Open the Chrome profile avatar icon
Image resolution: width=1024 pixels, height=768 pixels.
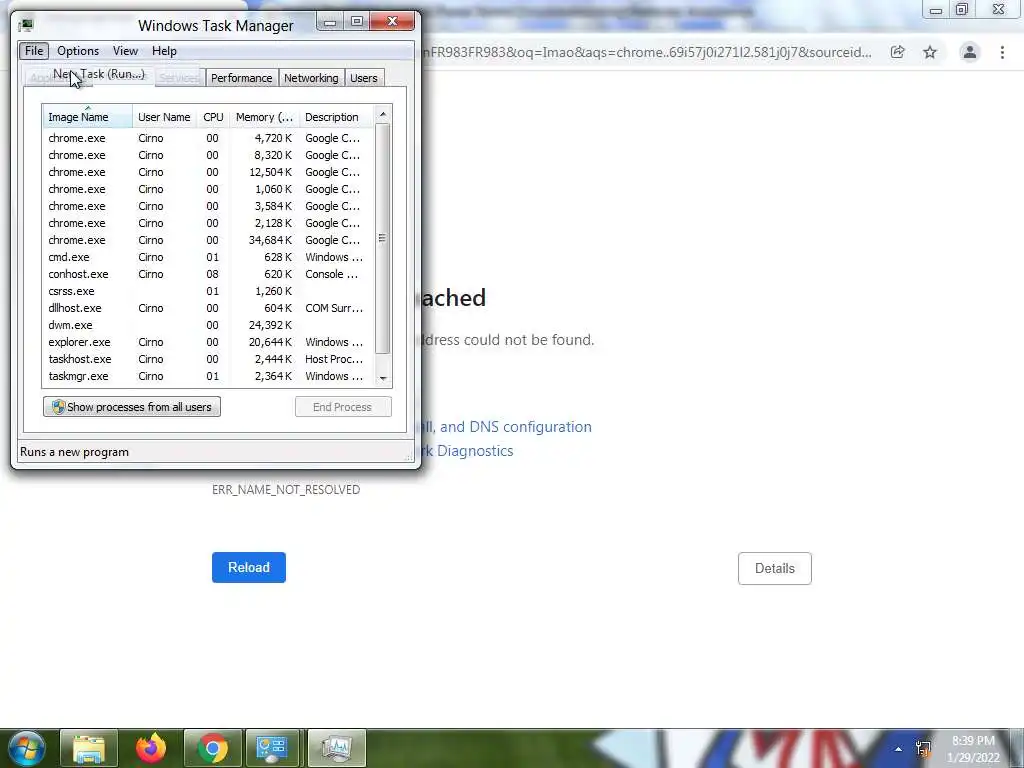970,52
